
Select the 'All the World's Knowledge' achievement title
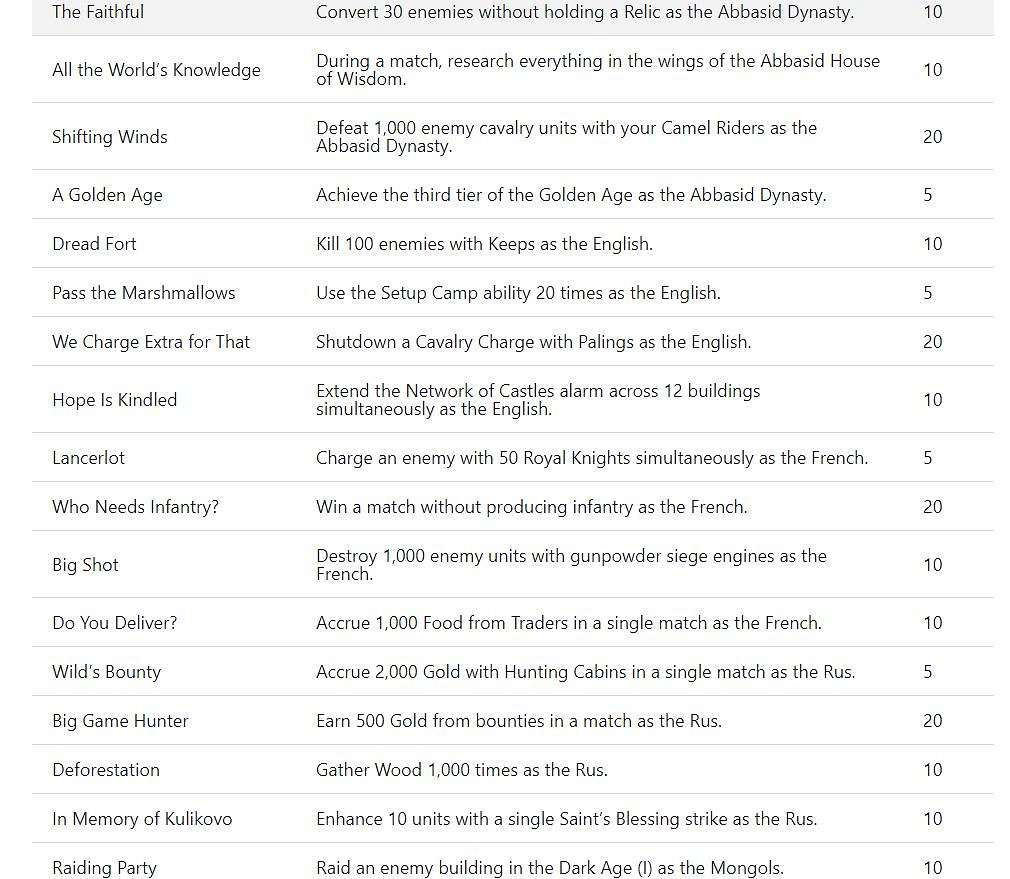(156, 70)
